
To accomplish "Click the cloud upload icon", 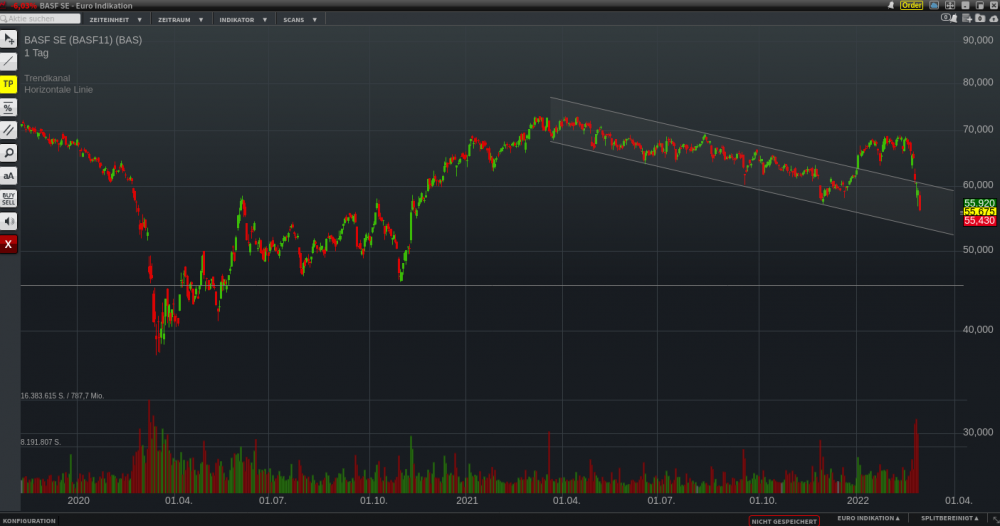I will point(994,18).
